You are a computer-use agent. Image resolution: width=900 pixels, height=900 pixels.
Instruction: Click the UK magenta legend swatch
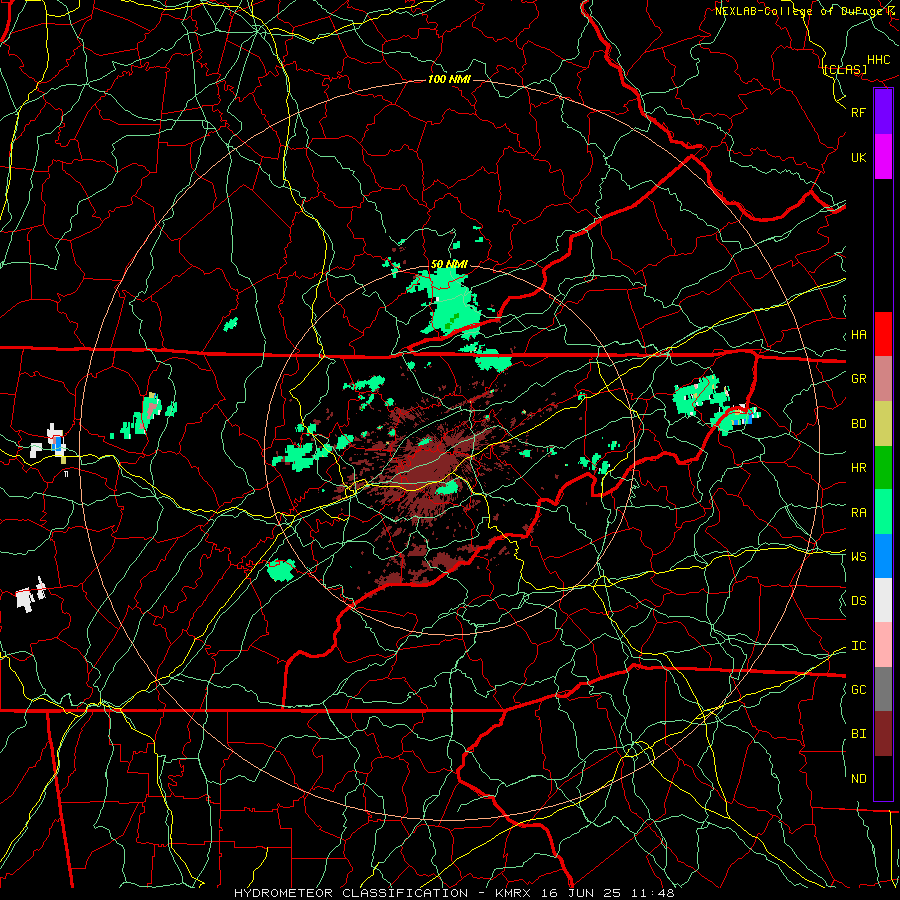(883, 157)
